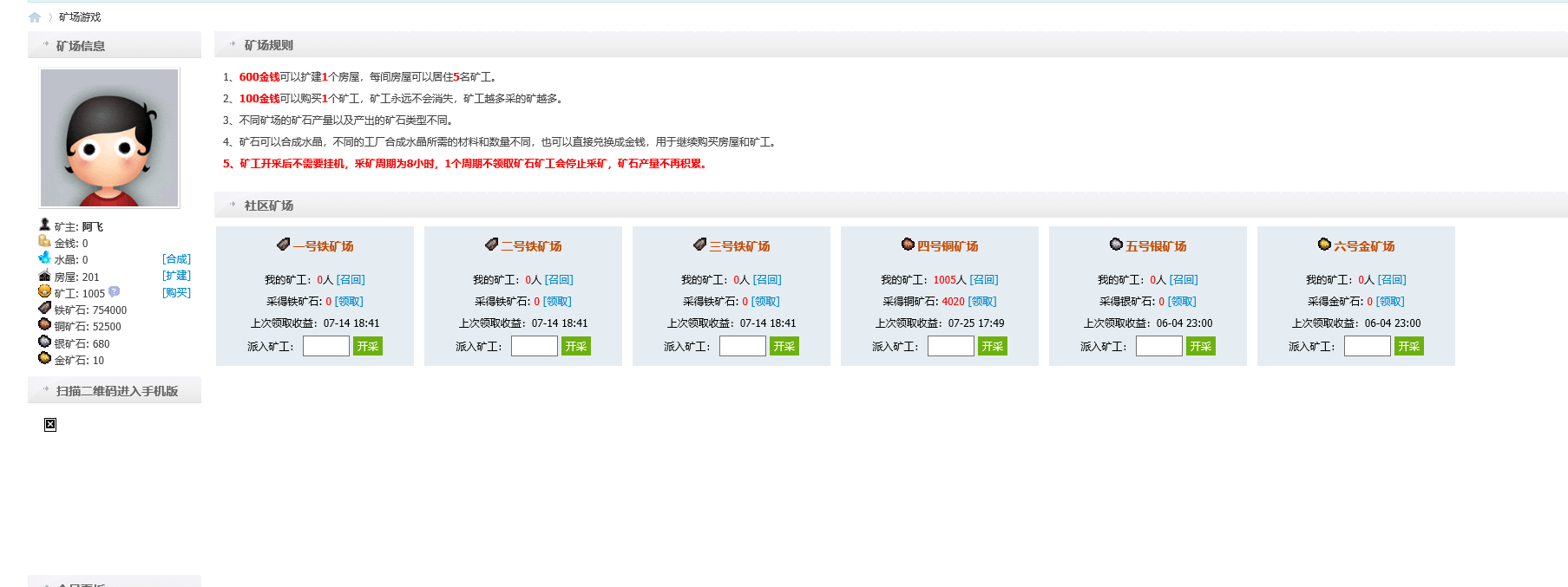Click the red rule 5 text line
The width and height of the screenshot is (1568, 587).
(465, 164)
